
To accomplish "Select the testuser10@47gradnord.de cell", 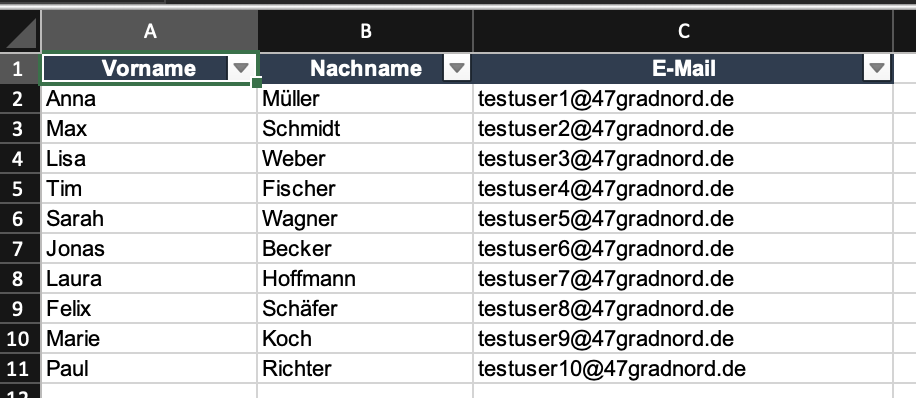I will pyautogui.click(x=683, y=369).
